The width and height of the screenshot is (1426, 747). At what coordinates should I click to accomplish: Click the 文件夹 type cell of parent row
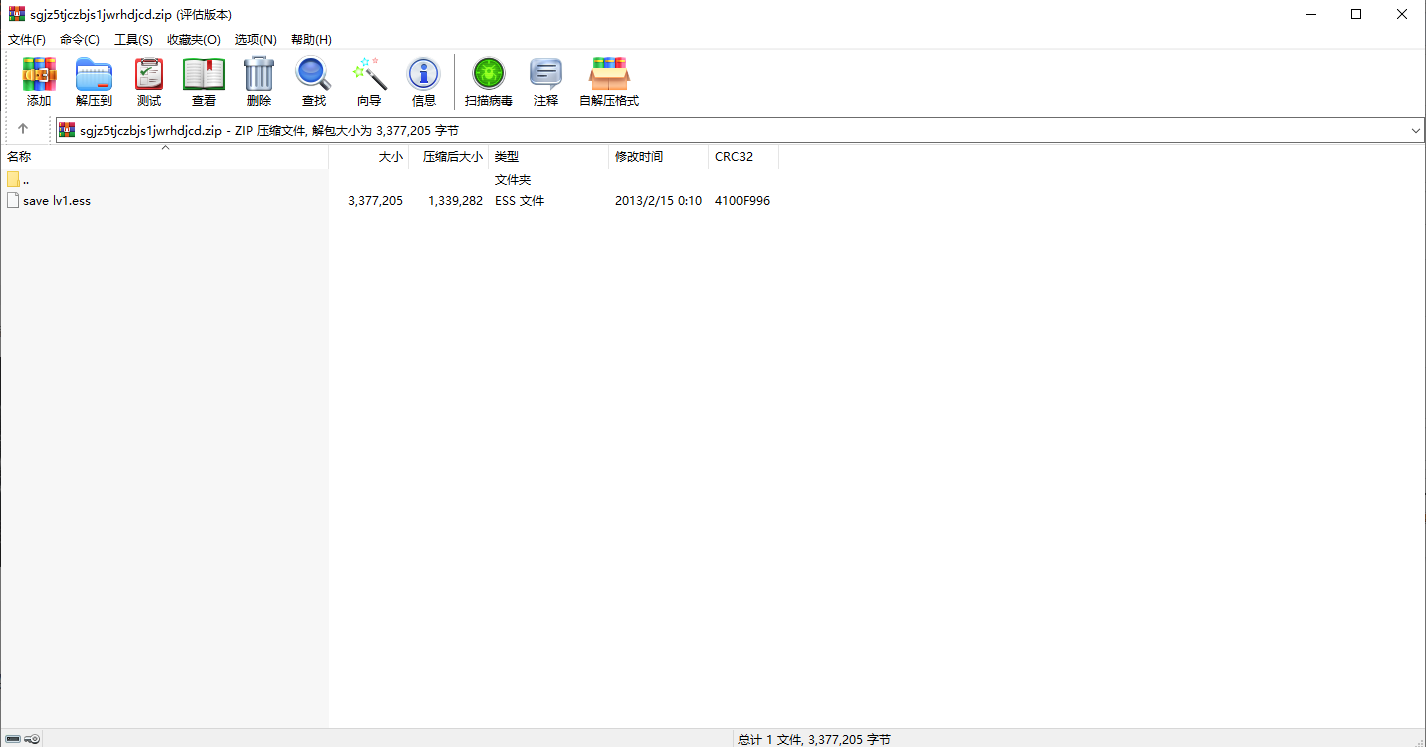513,180
